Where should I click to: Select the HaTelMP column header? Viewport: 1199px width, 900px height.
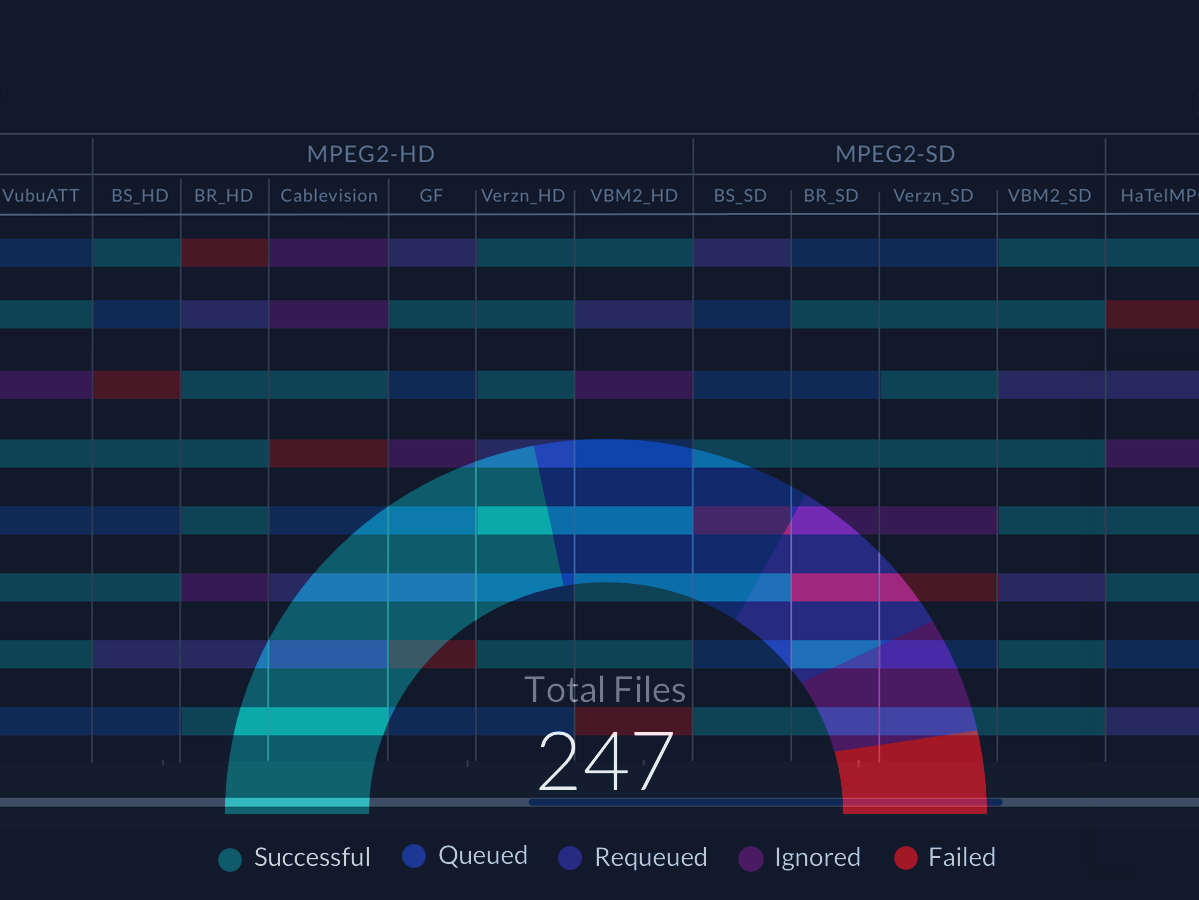(x=1159, y=196)
